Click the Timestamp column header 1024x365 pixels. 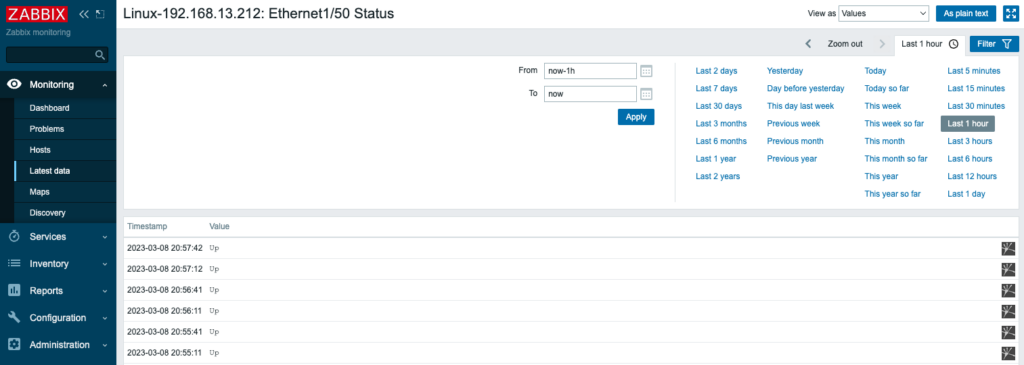click(x=148, y=227)
